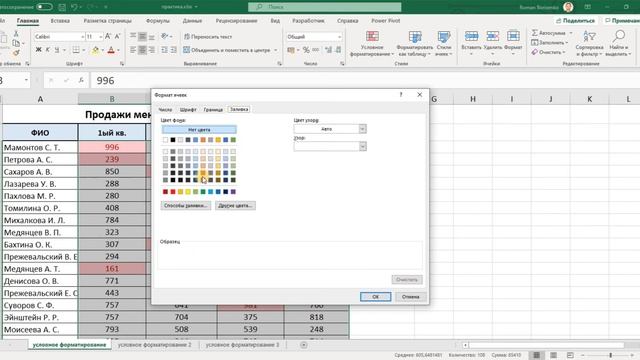Viewport: 640px width, 360px height.
Task: Apply red font color icon
Action: pyautogui.click(x=111, y=50)
